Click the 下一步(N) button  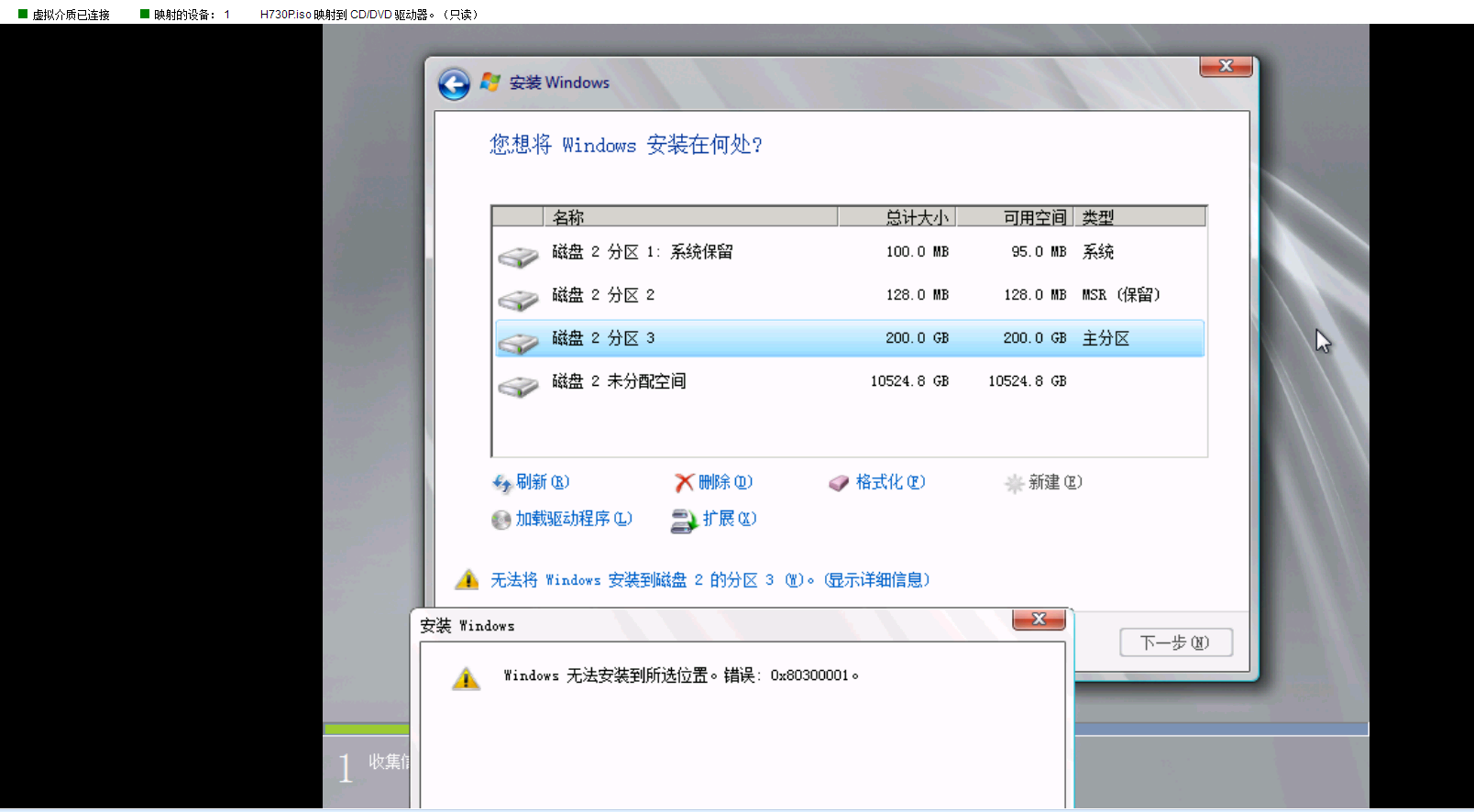tap(1176, 642)
